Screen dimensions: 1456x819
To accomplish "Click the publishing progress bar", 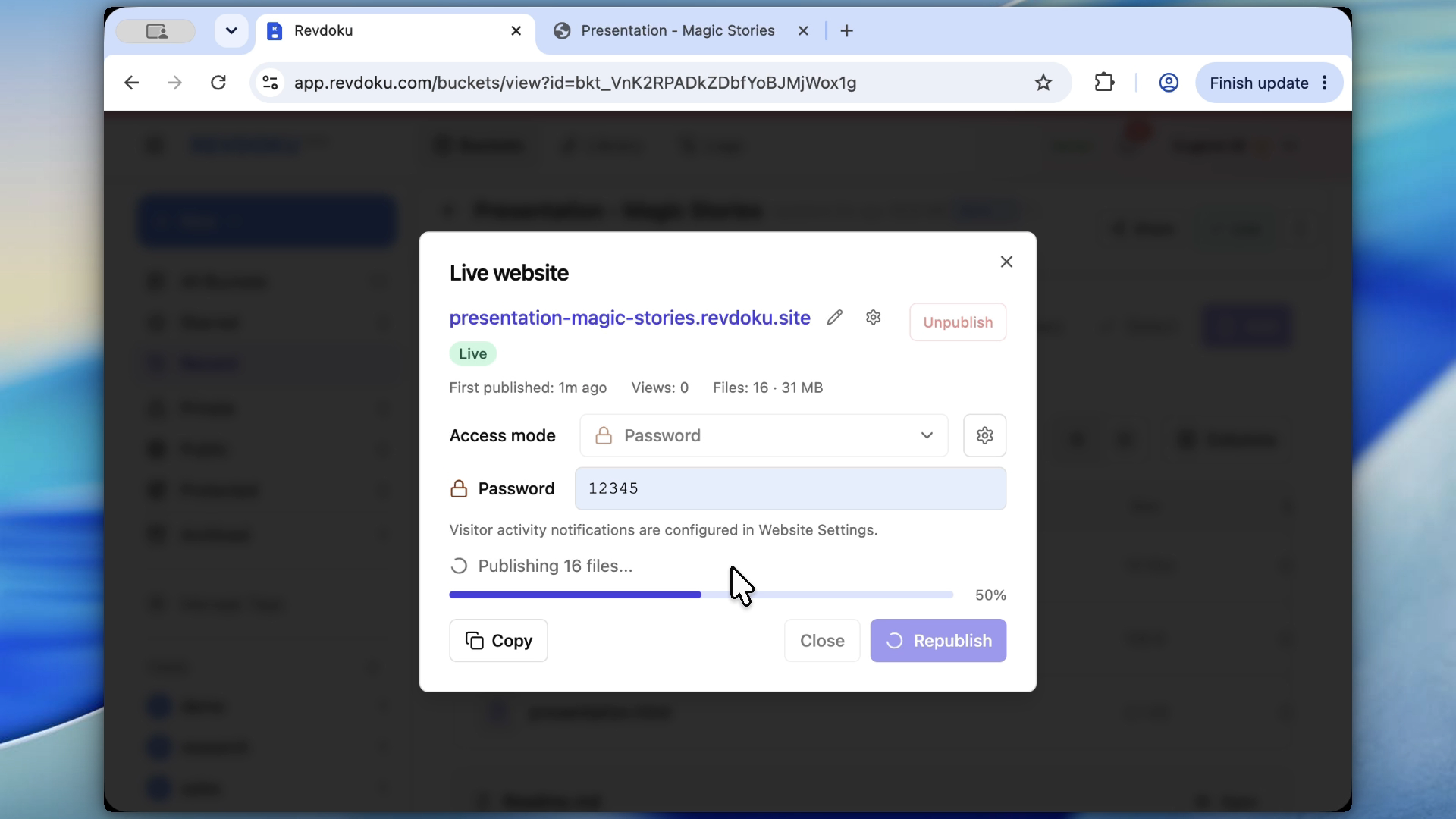I will [x=701, y=595].
